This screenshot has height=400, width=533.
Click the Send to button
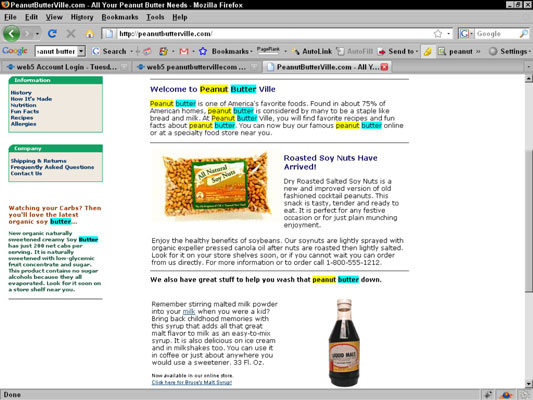(x=398, y=51)
